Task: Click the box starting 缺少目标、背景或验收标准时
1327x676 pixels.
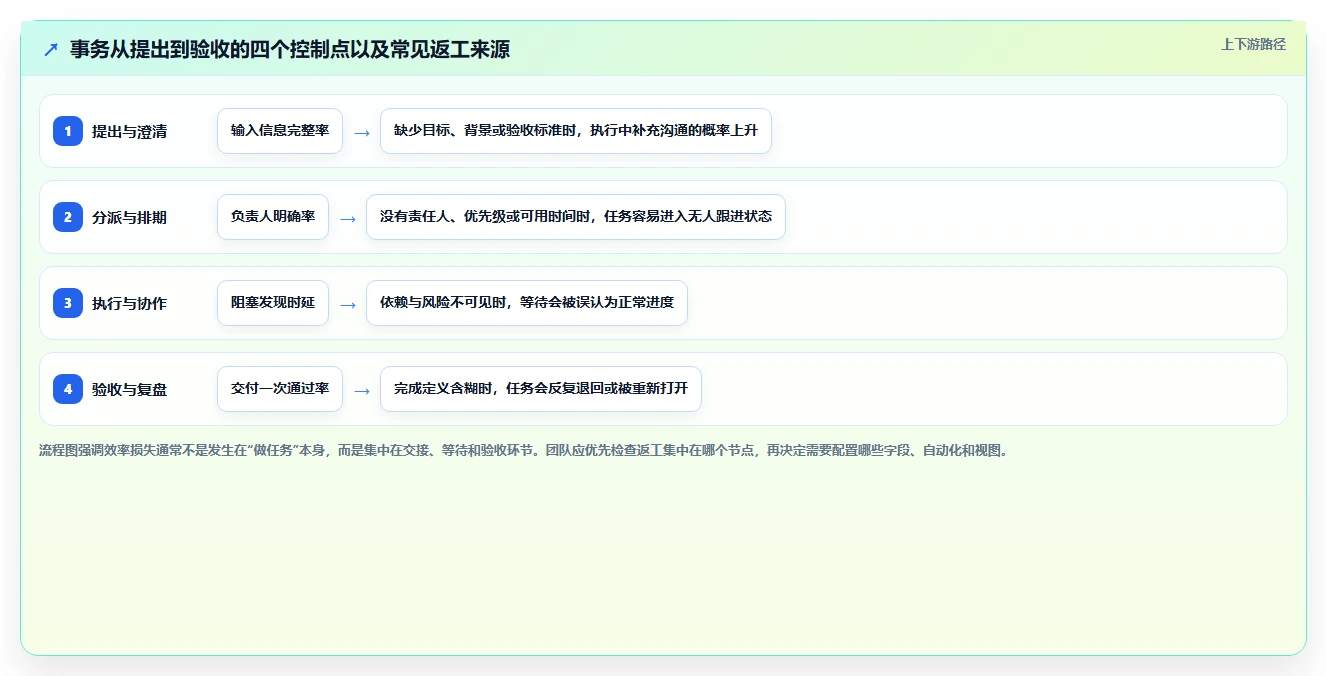Action: tap(576, 131)
